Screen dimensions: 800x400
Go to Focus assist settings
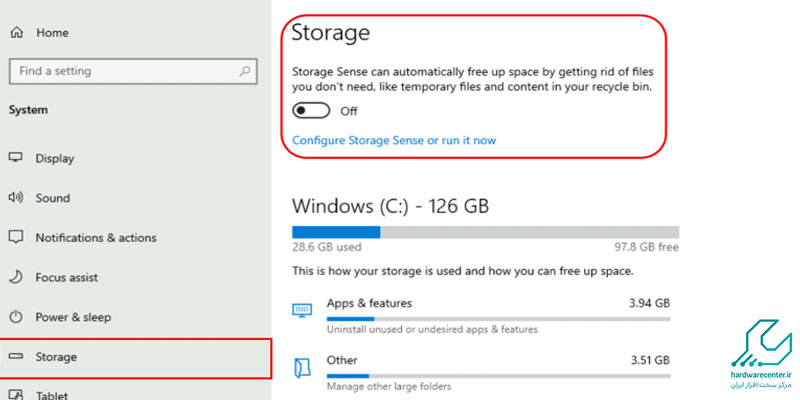(66, 277)
